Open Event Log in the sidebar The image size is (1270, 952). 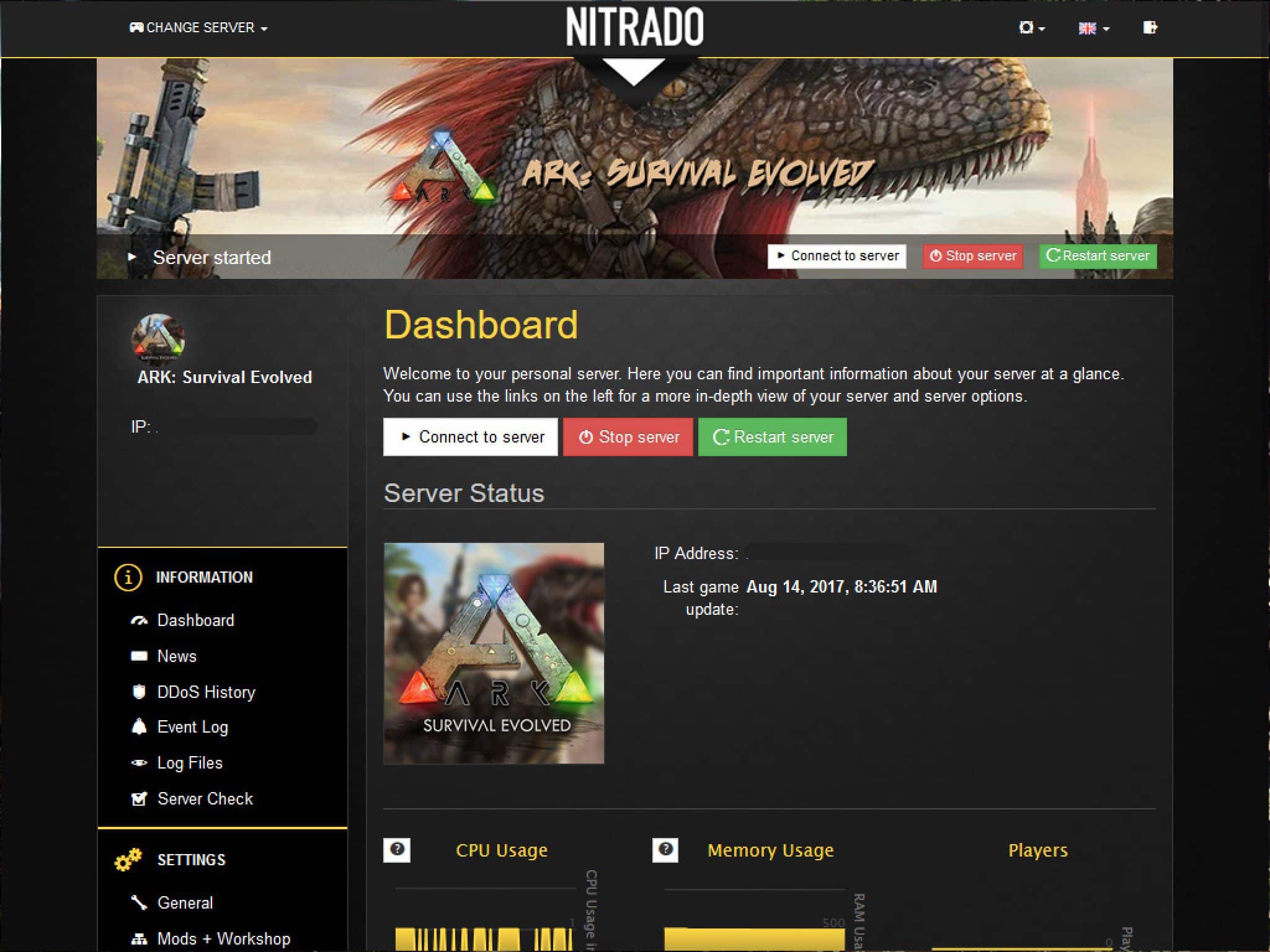(x=193, y=728)
